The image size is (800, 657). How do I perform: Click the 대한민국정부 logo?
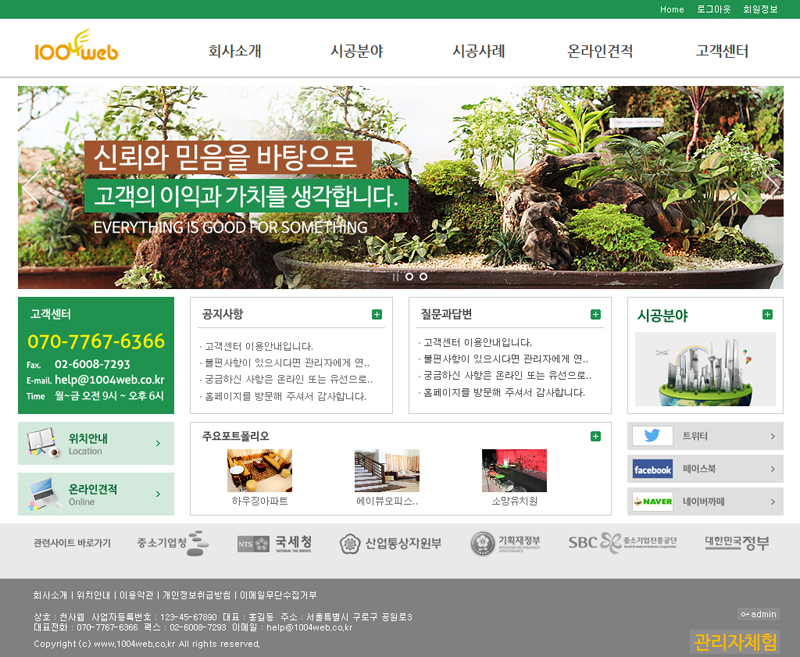[x=736, y=543]
